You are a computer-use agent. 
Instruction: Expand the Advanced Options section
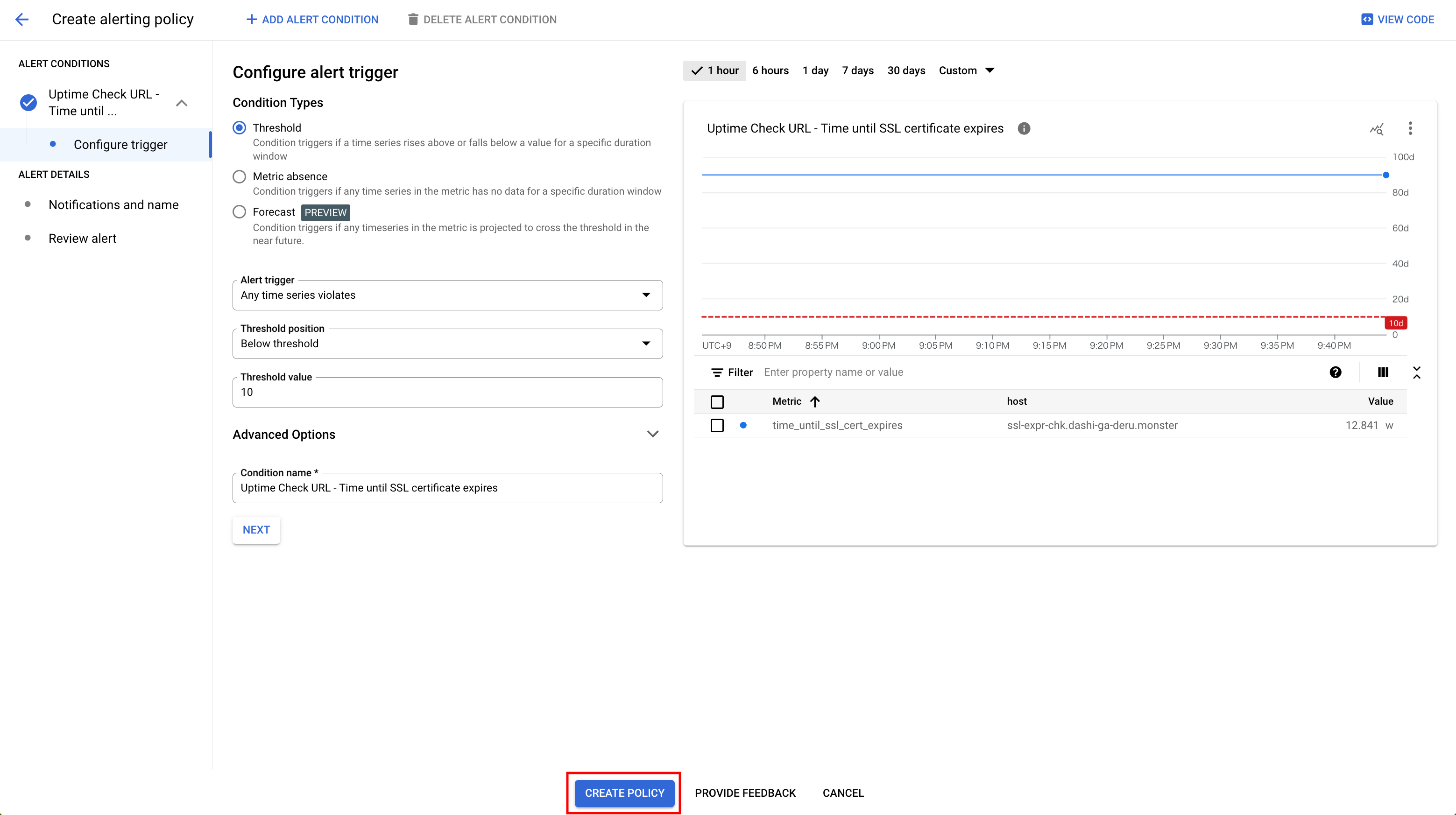[x=652, y=434]
